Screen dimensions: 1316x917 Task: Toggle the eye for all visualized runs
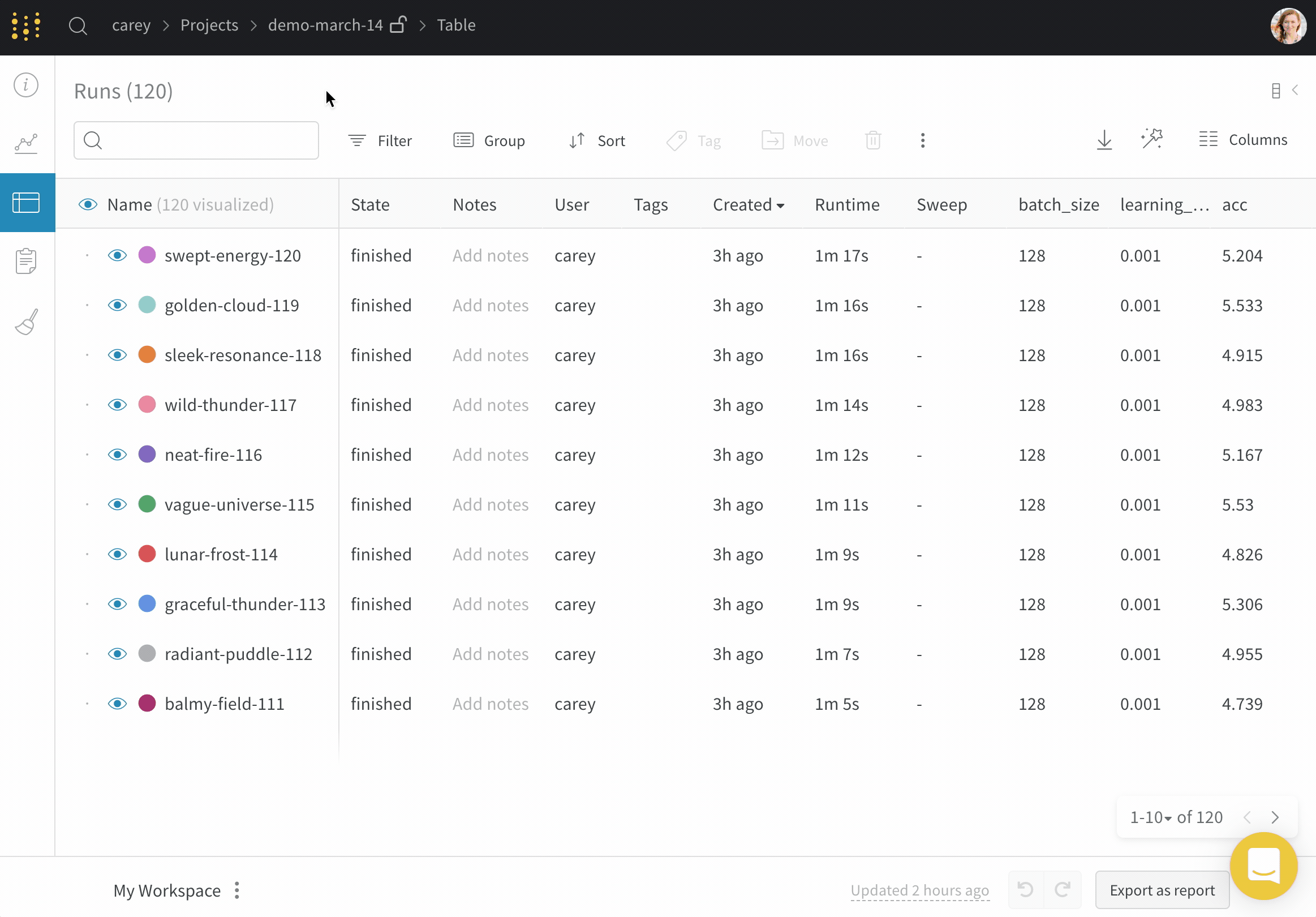(88, 205)
